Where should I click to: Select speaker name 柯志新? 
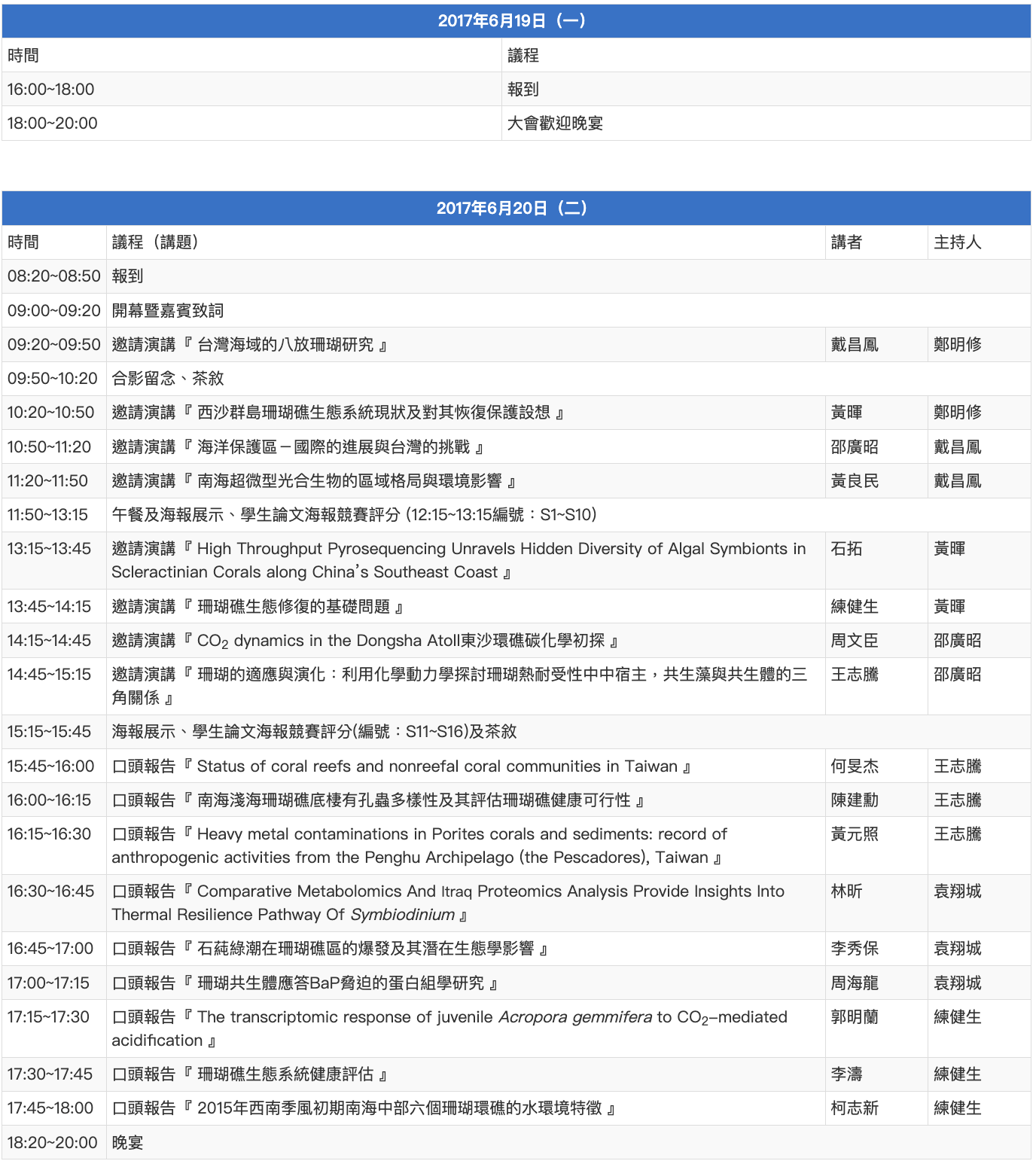click(854, 1108)
